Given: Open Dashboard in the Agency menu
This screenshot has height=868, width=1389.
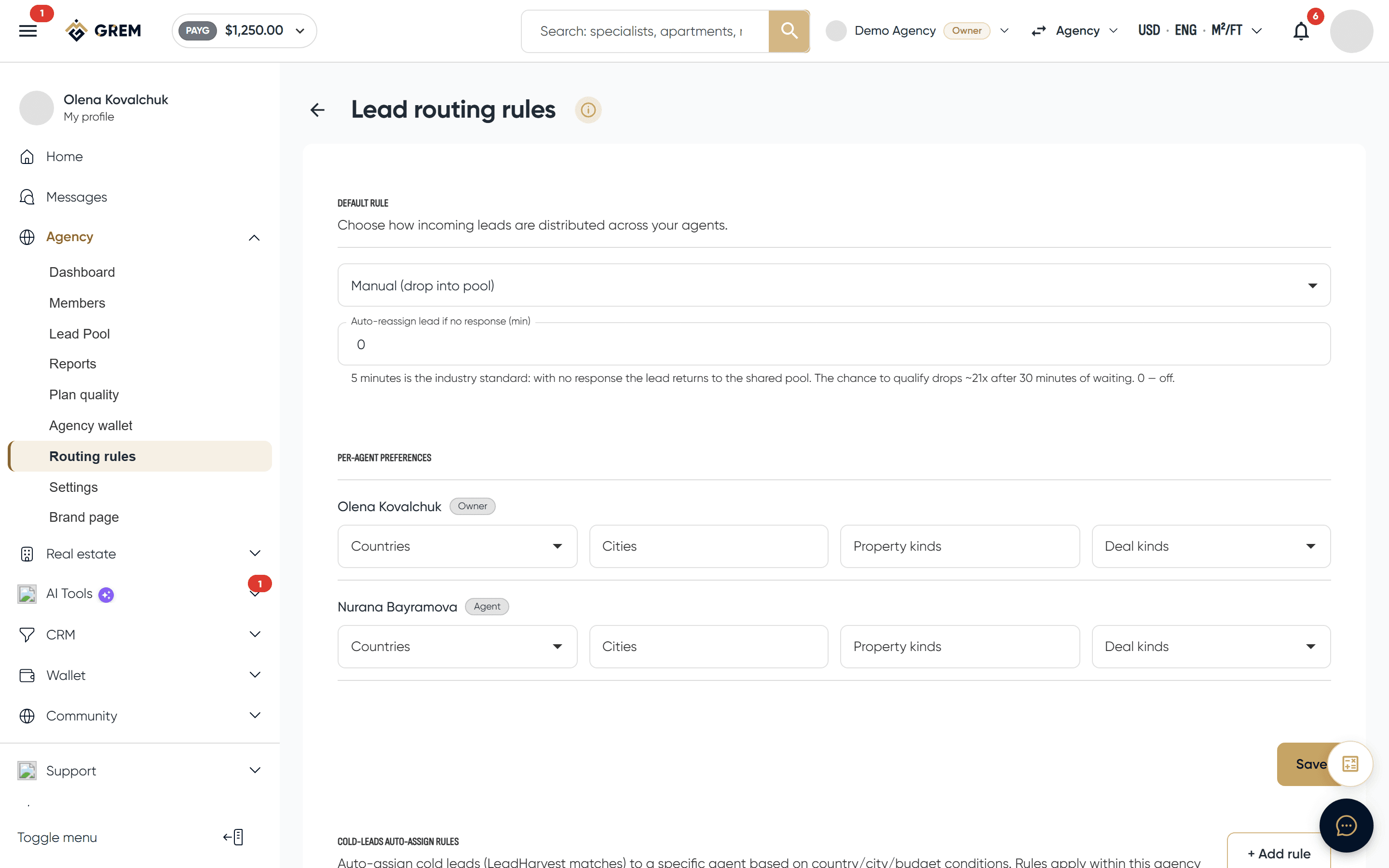Looking at the screenshot, I should tap(82, 272).
